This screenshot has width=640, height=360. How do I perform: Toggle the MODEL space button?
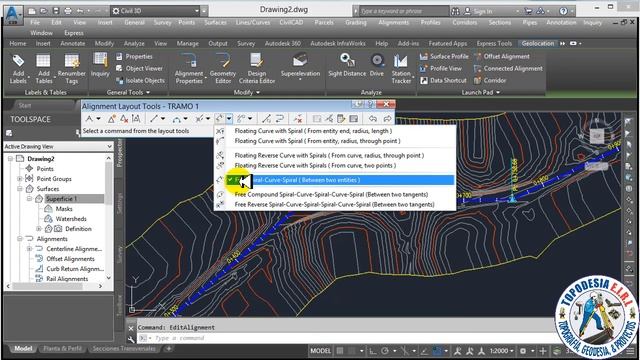pyautogui.click(x=320, y=351)
